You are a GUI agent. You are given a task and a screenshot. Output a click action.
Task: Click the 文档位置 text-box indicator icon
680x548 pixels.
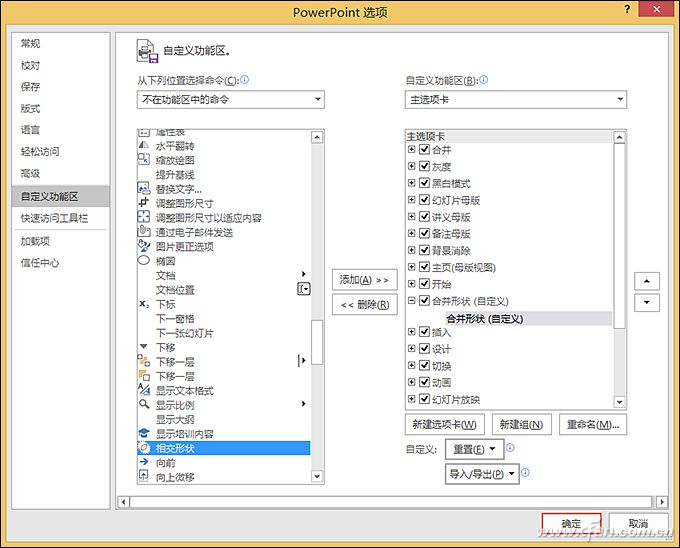304,289
